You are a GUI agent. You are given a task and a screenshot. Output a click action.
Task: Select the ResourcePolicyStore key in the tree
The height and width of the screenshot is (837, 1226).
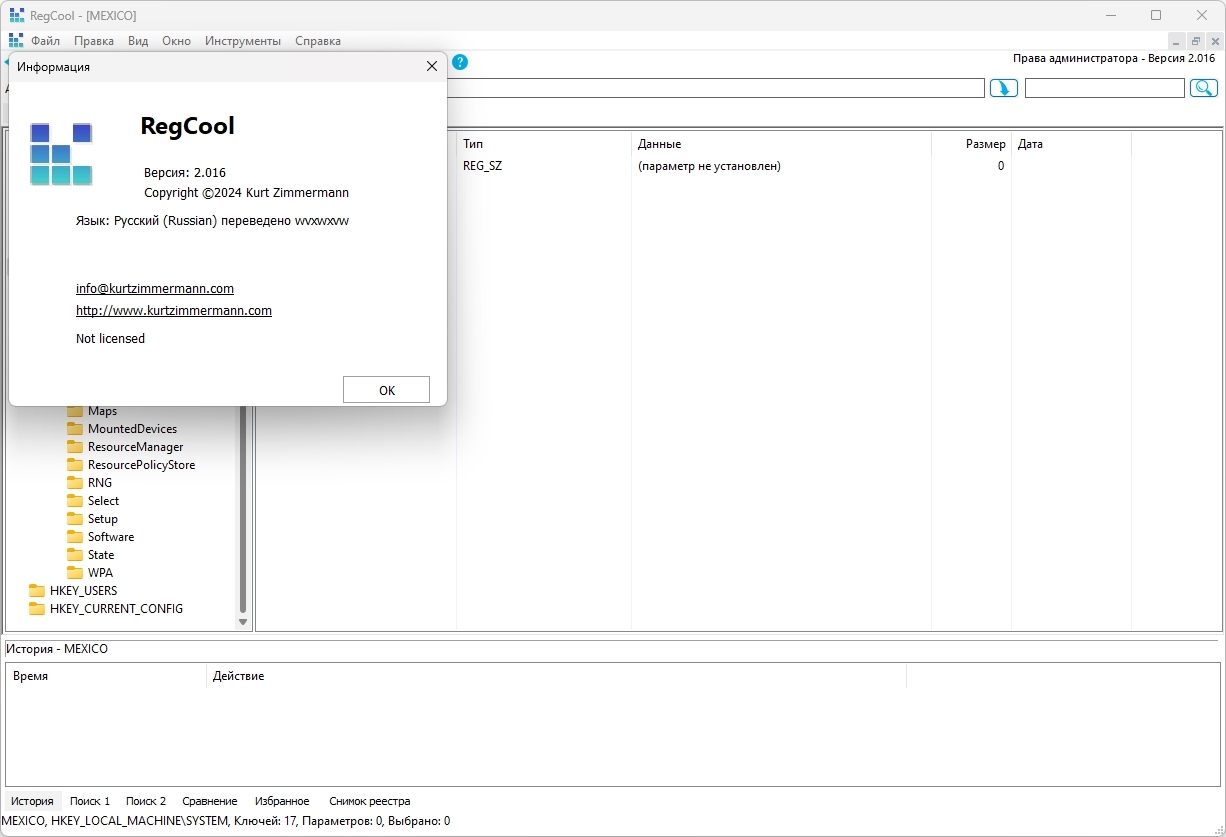[142, 465]
